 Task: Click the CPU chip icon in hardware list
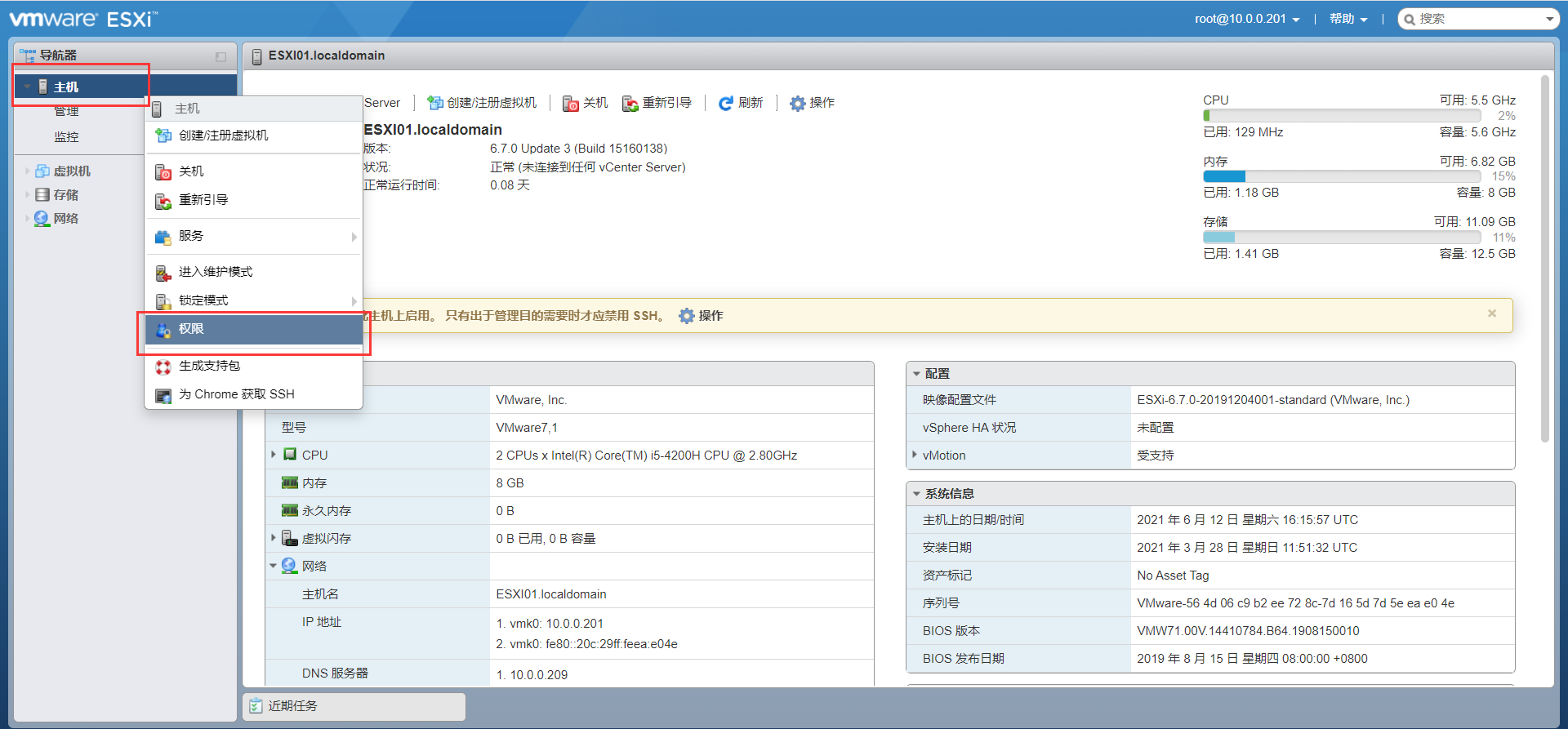pyautogui.click(x=290, y=454)
